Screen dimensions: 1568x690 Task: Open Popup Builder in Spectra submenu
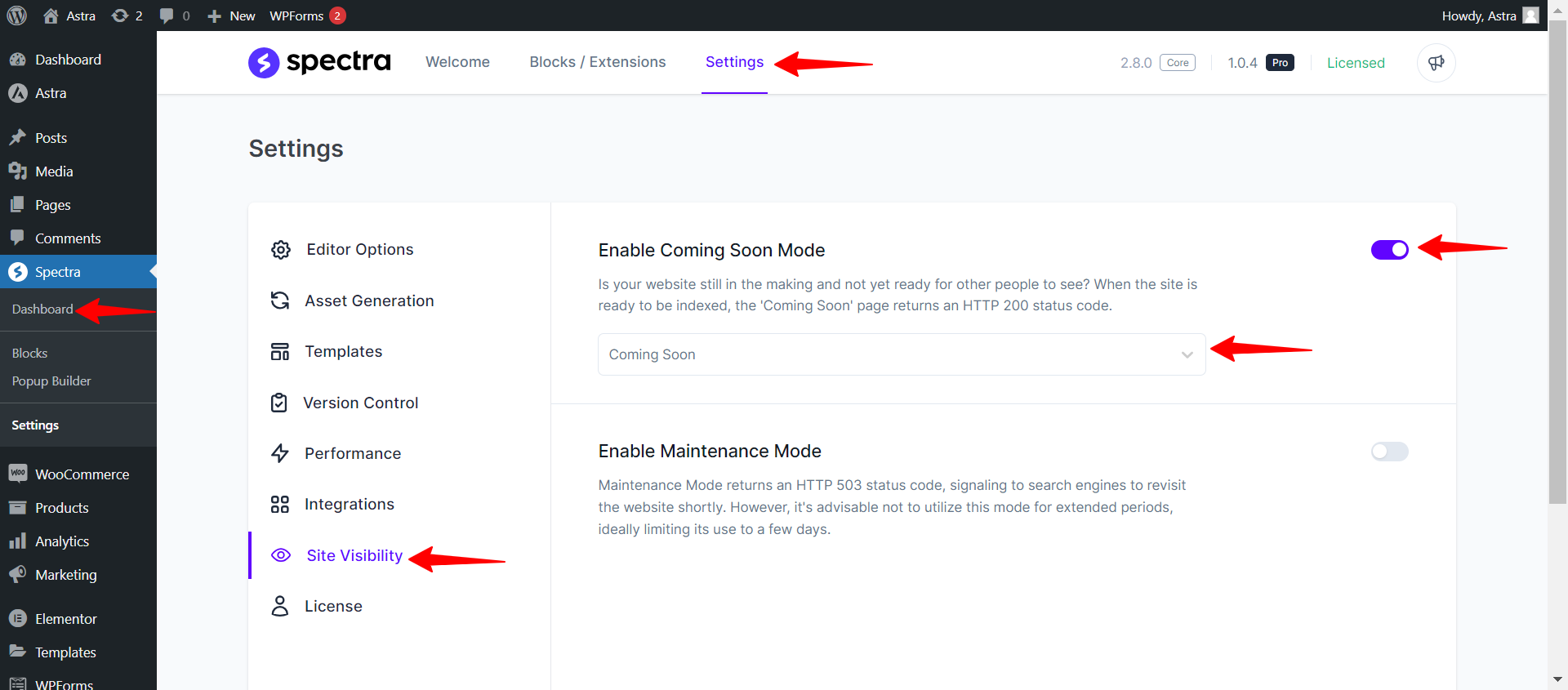(x=51, y=381)
